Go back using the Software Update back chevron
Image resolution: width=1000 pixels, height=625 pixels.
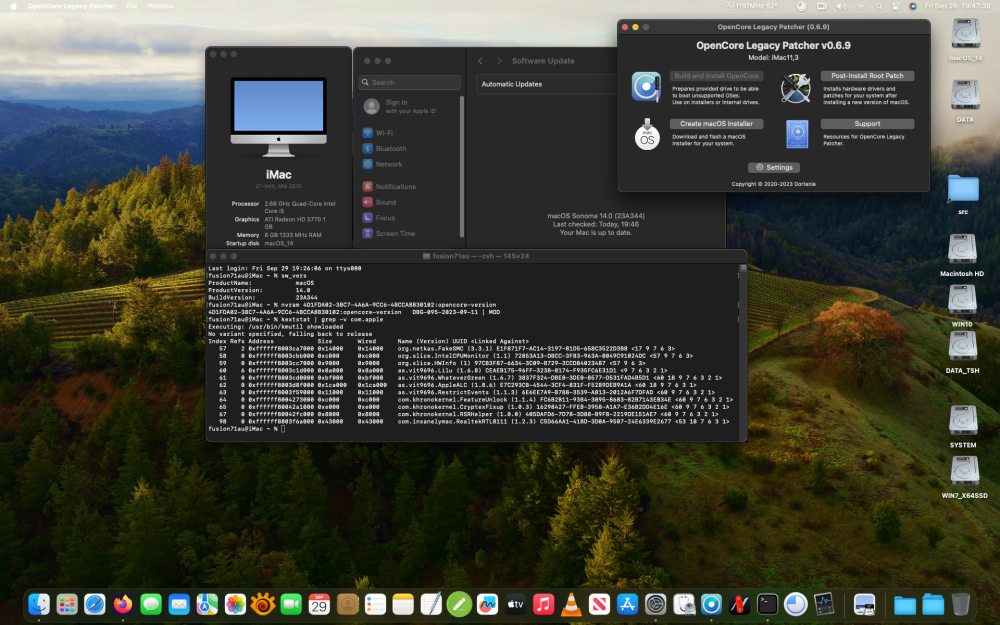click(480, 61)
